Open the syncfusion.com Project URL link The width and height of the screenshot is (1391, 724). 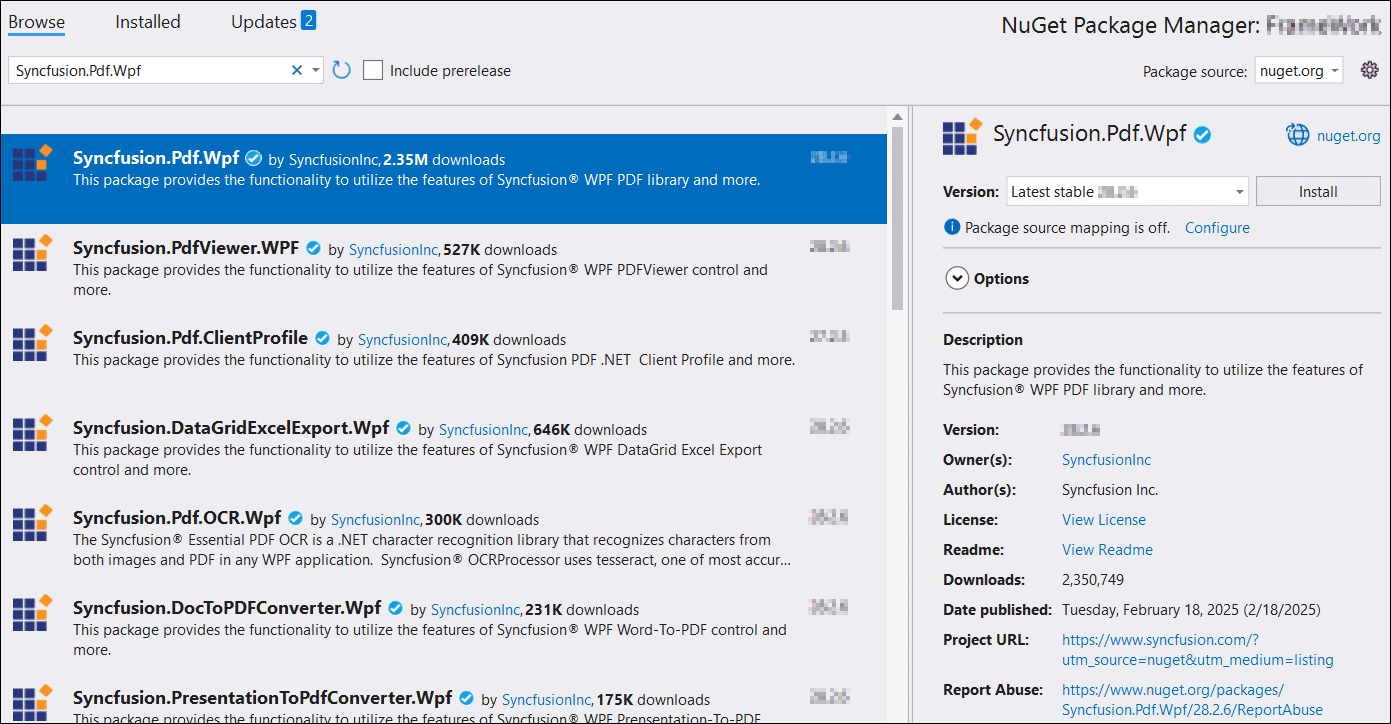point(1197,650)
